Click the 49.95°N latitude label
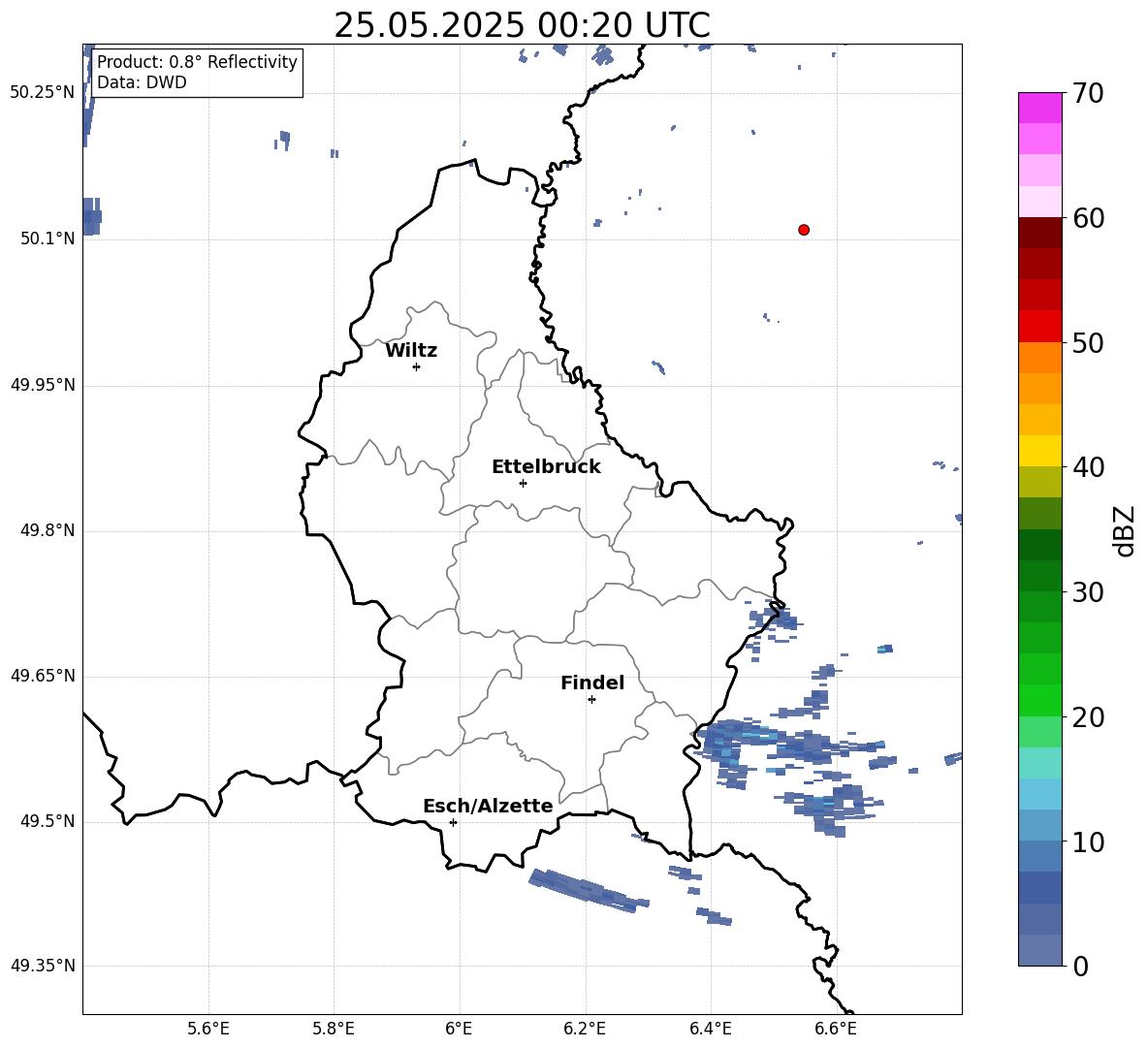The height and width of the screenshot is (1048, 1148). (x=43, y=385)
